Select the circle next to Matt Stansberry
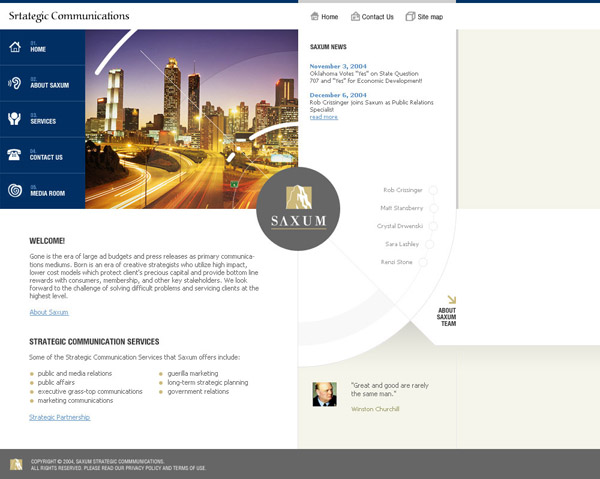Viewport: 600px width, 479px height. pos(433,208)
